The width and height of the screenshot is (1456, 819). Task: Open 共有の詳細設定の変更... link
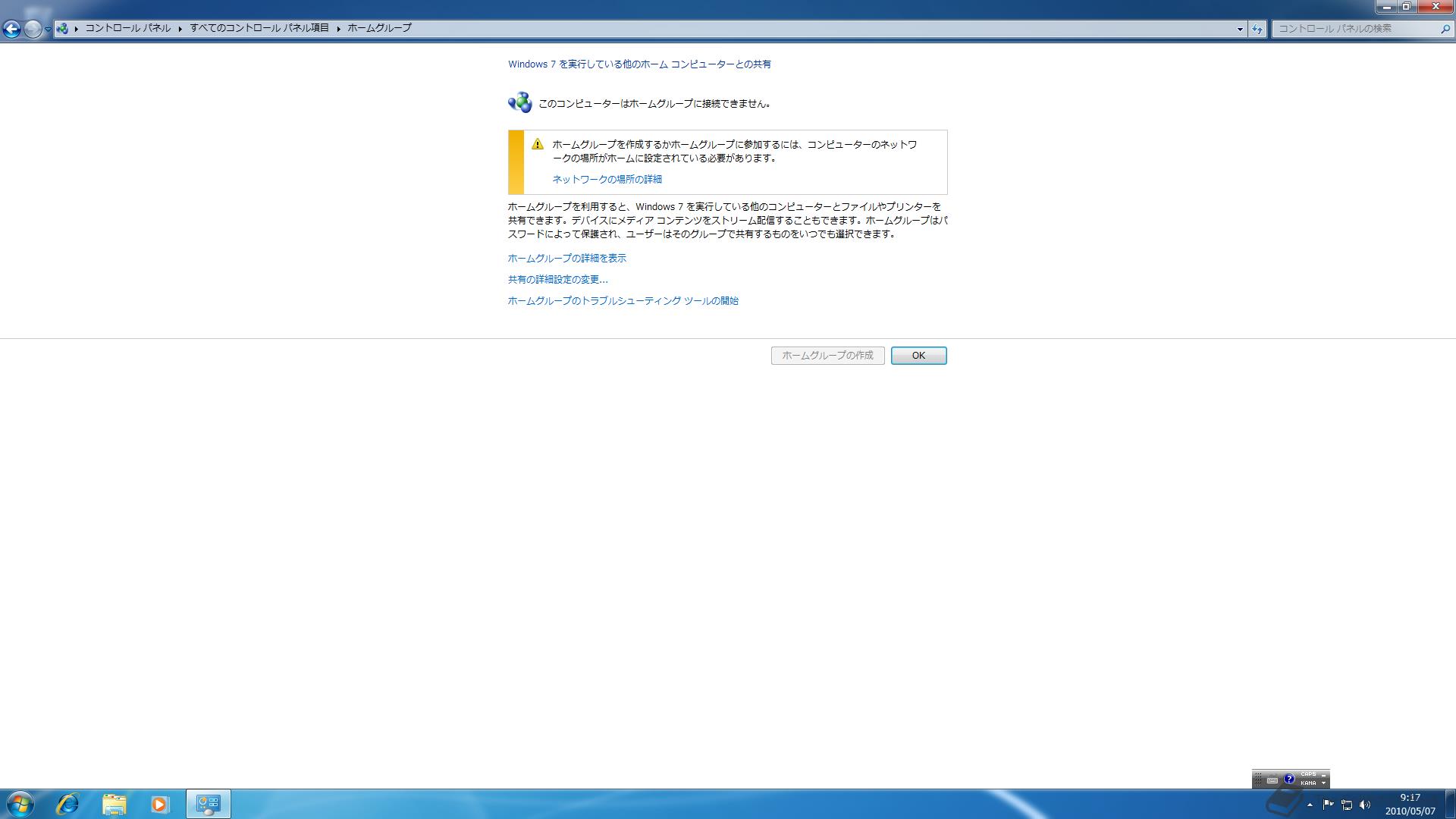pos(557,280)
